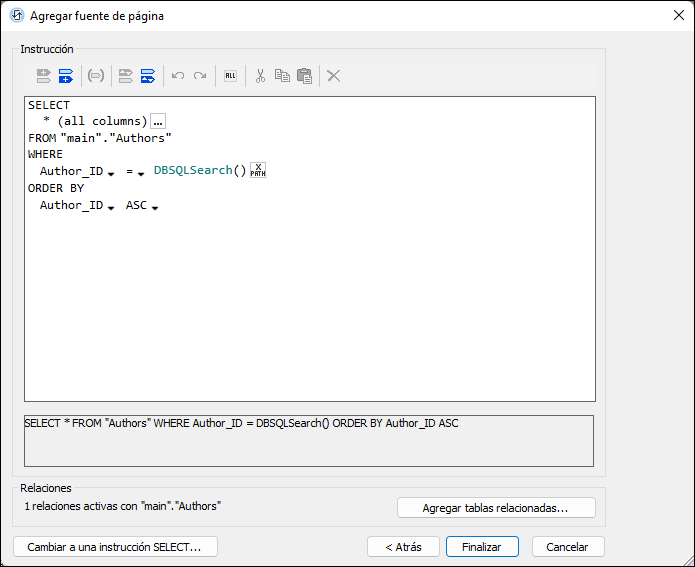Click the ALL toolbar icon
The height and width of the screenshot is (567, 695).
tap(230, 75)
